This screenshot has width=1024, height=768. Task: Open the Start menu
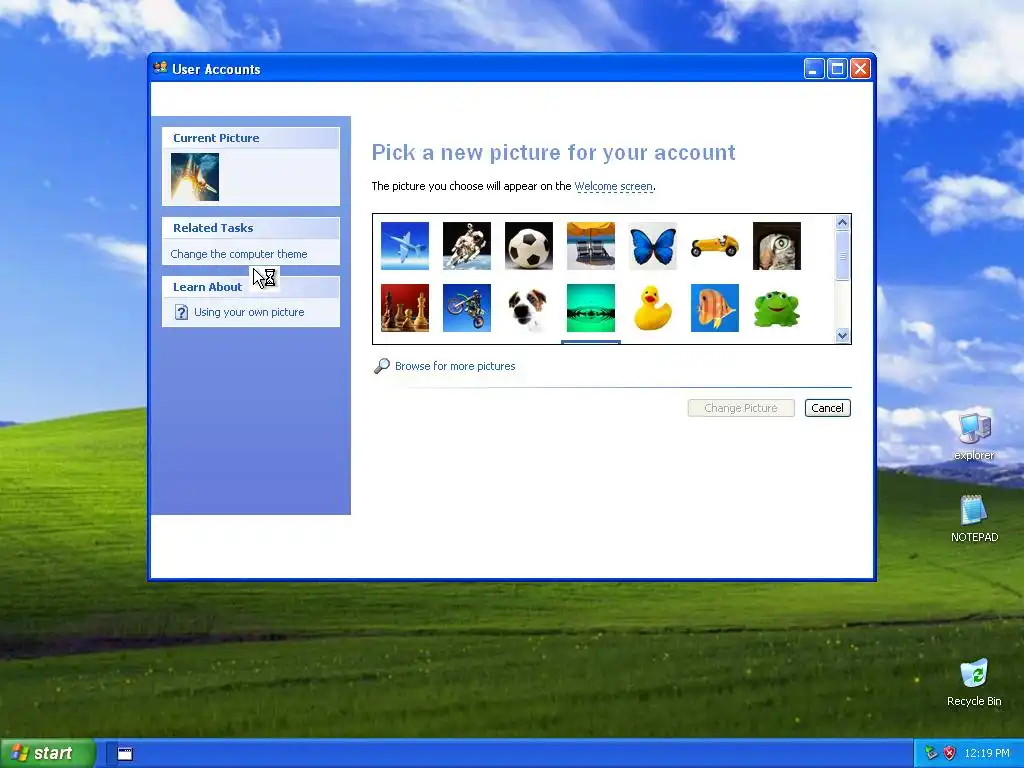[47, 754]
